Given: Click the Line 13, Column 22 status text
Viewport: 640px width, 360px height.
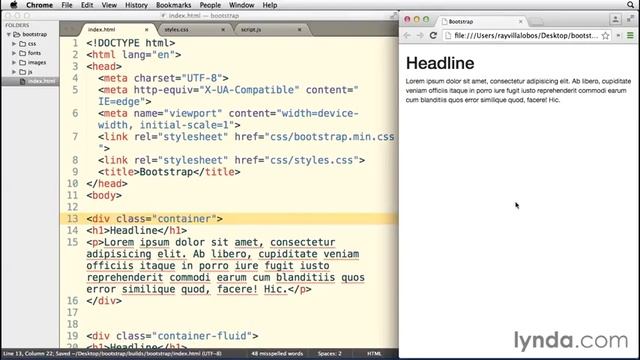Looking at the screenshot, I should click(28, 353).
